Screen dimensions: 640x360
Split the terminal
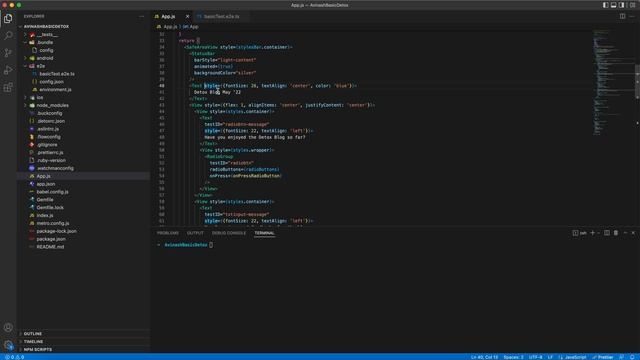pyautogui.click(x=607, y=233)
